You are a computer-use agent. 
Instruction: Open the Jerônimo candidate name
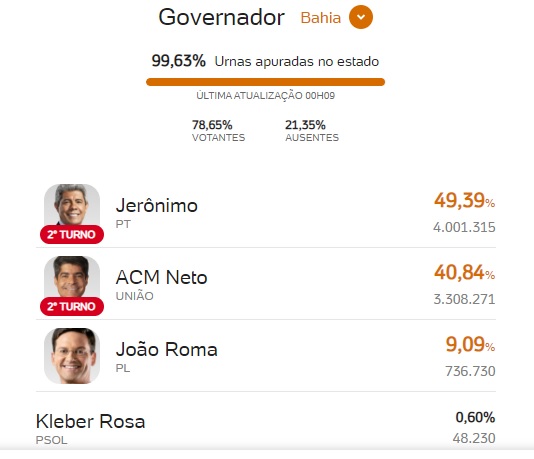tap(157, 205)
